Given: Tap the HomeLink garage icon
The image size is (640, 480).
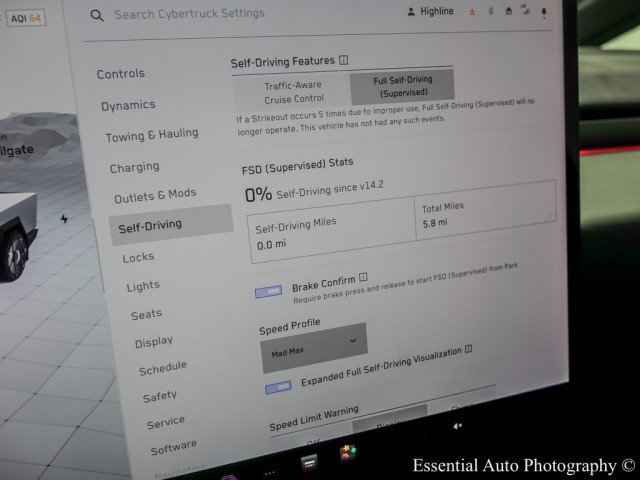Looking at the screenshot, I should [509, 11].
